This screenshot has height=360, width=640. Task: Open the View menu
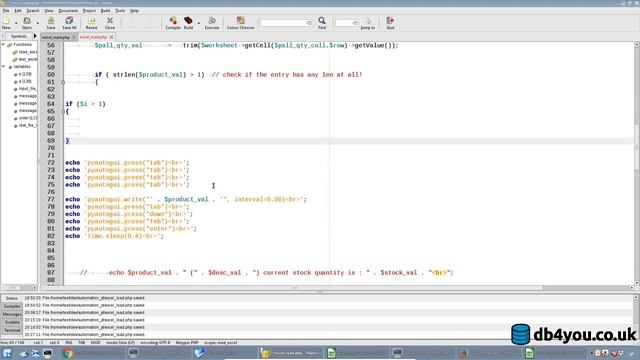(49, 11)
